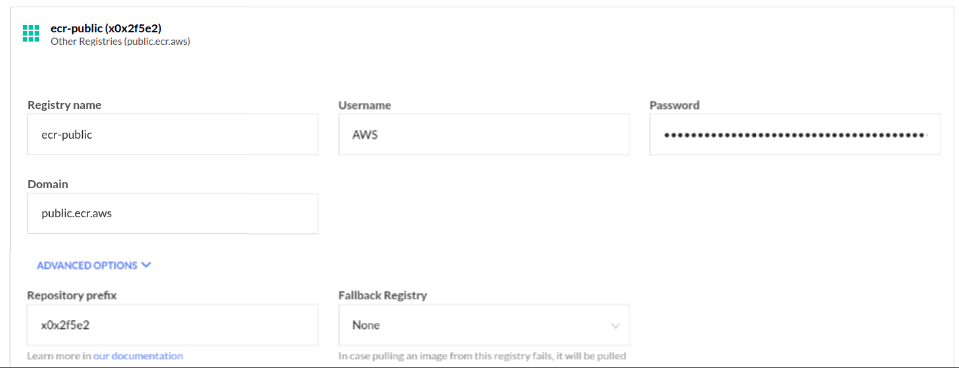
Task: Open the Fallback Registry dropdown showing None
Action: (x=484, y=325)
